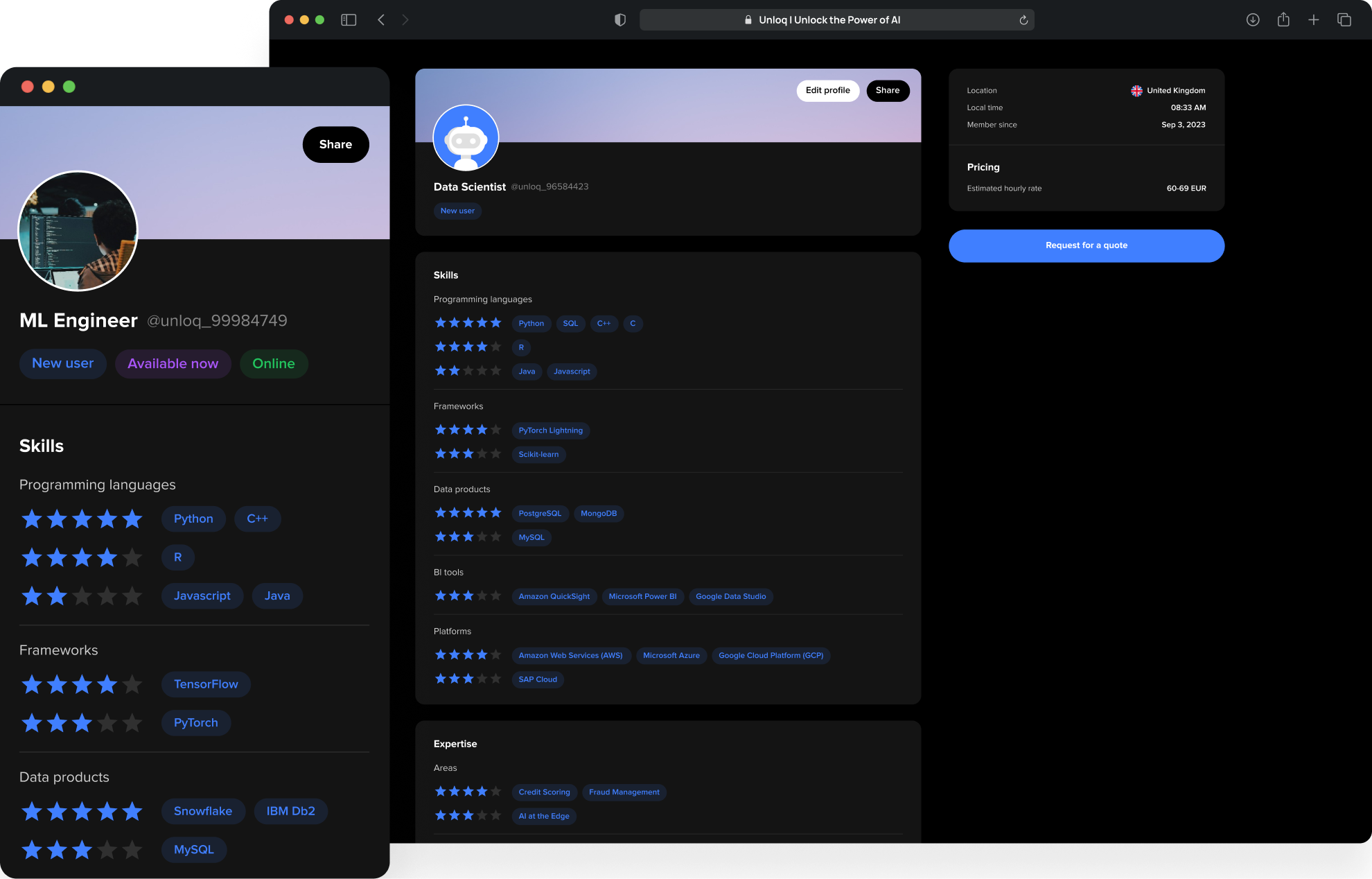1372x879 pixels.
Task: Click the Snowflake data product tag
Action: (202, 811)
